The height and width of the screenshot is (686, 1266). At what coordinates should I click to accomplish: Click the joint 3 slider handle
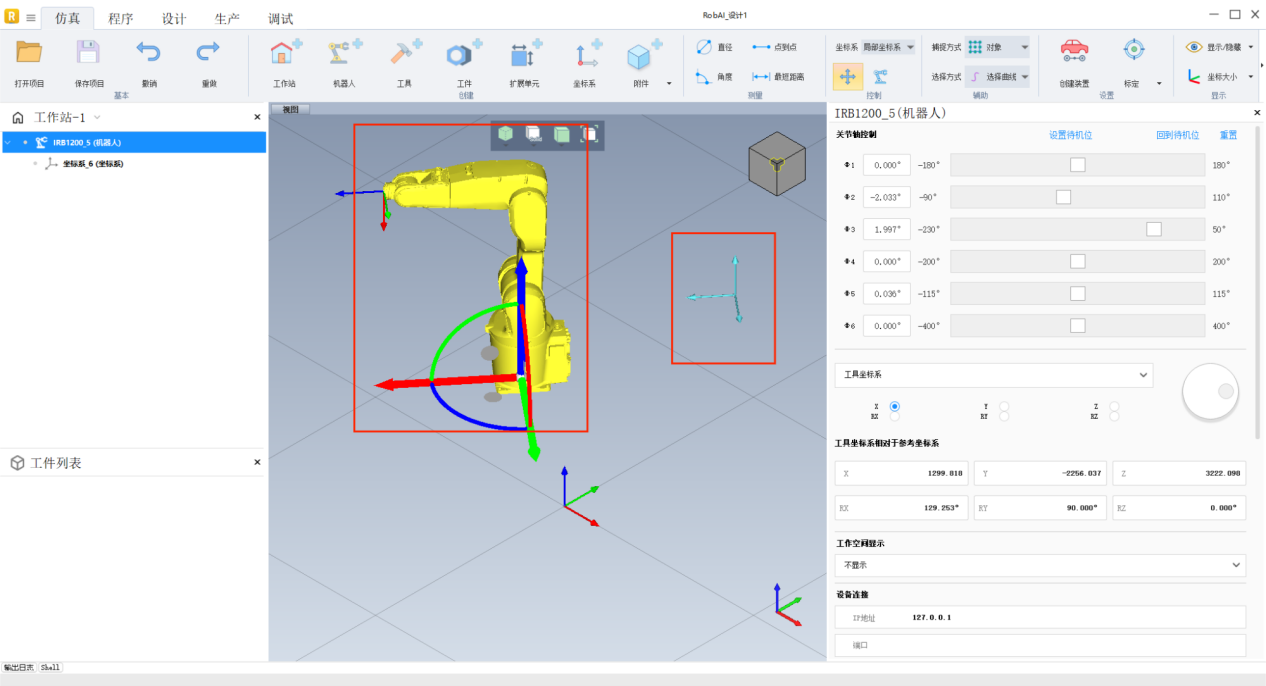point(1153,229)
